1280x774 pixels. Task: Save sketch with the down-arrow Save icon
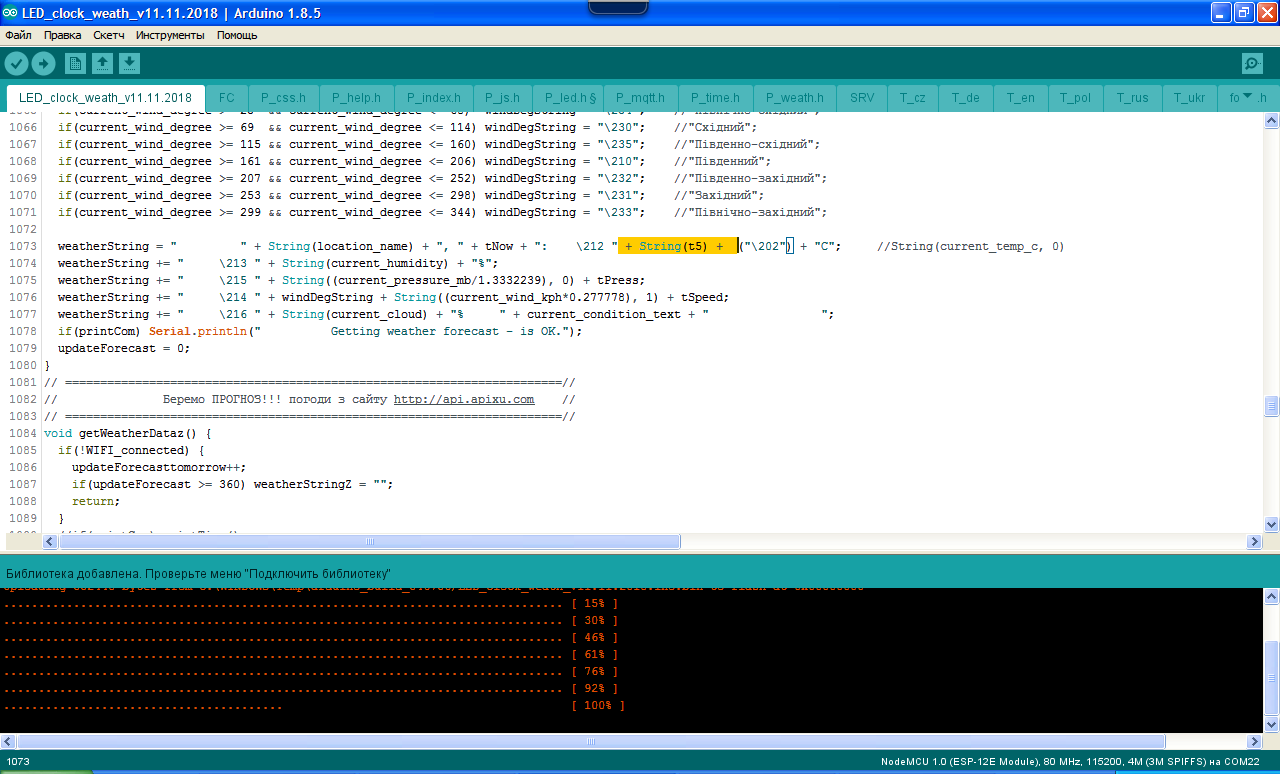(x=129, y=63)
